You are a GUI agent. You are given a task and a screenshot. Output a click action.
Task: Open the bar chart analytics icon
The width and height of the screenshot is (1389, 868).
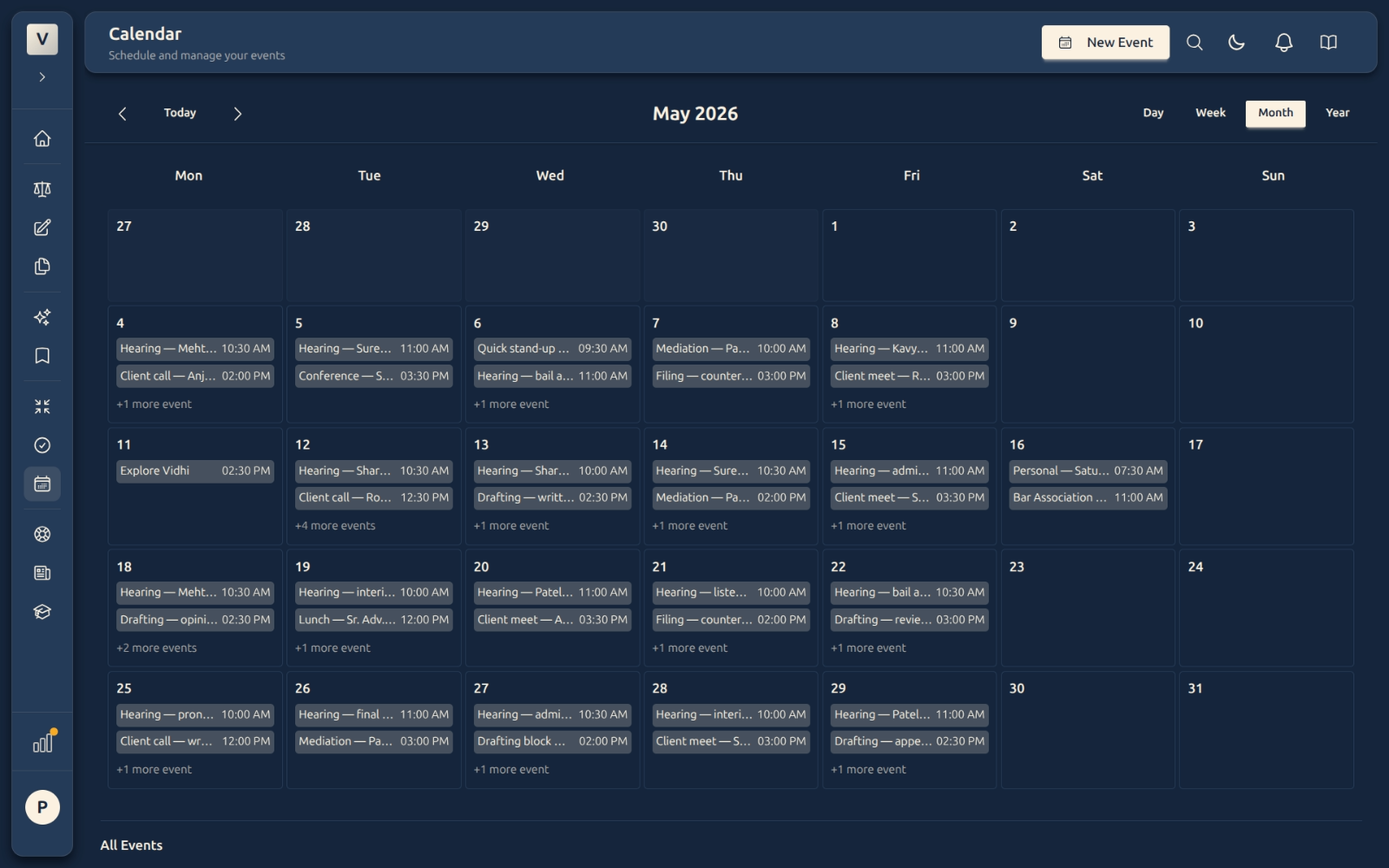click(42, 743)
